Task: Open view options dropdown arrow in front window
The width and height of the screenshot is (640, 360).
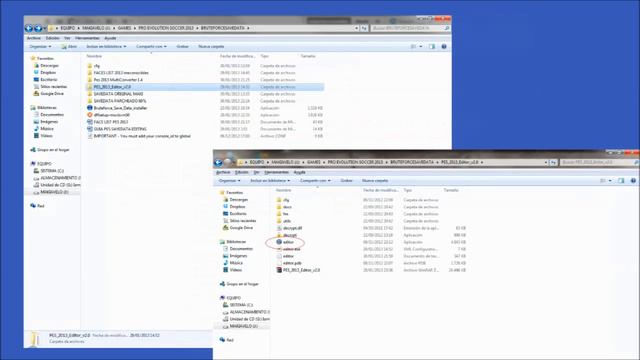Action: pyautogui.click(x=610, y=180)
